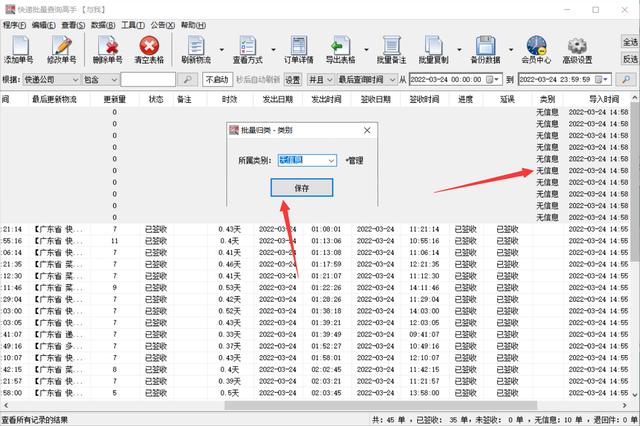Click the 导出表格 icon
The width and height of the screenshot is (640, 426).
344,47
